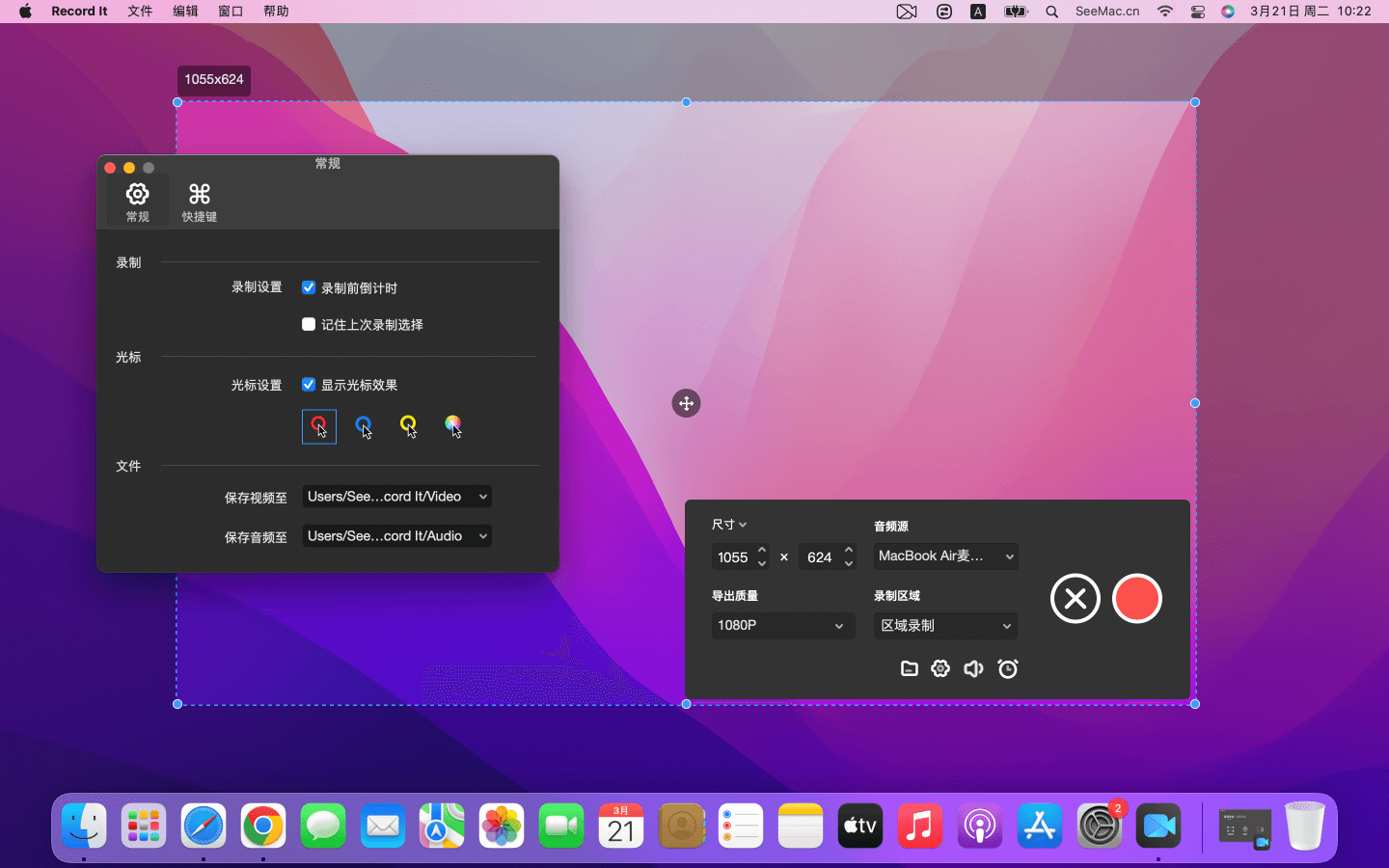This screenshot has height=868, width=1389.
Task: Click the width field showing 1055
Action: 733,557
